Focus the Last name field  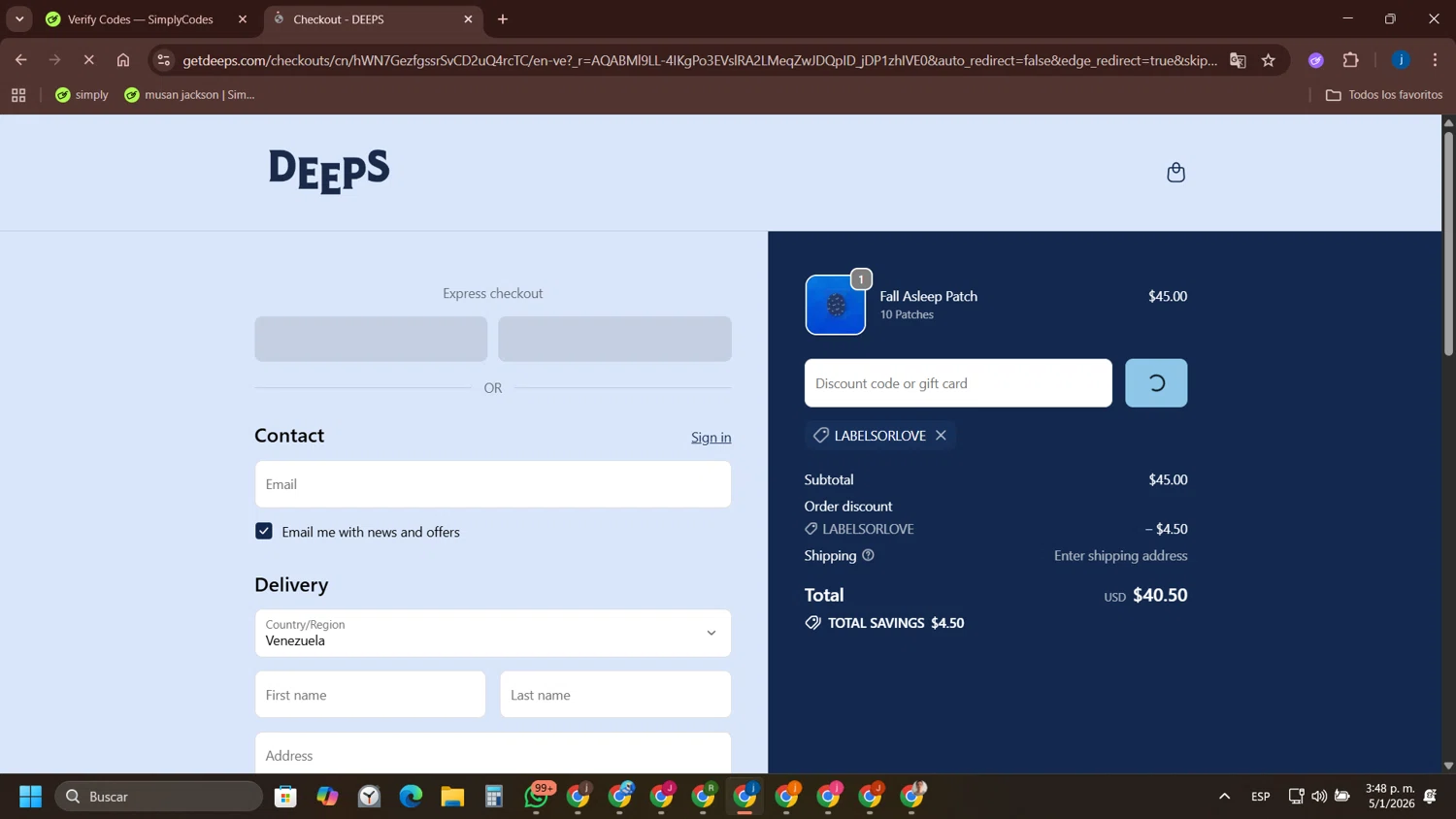point(615,695)
